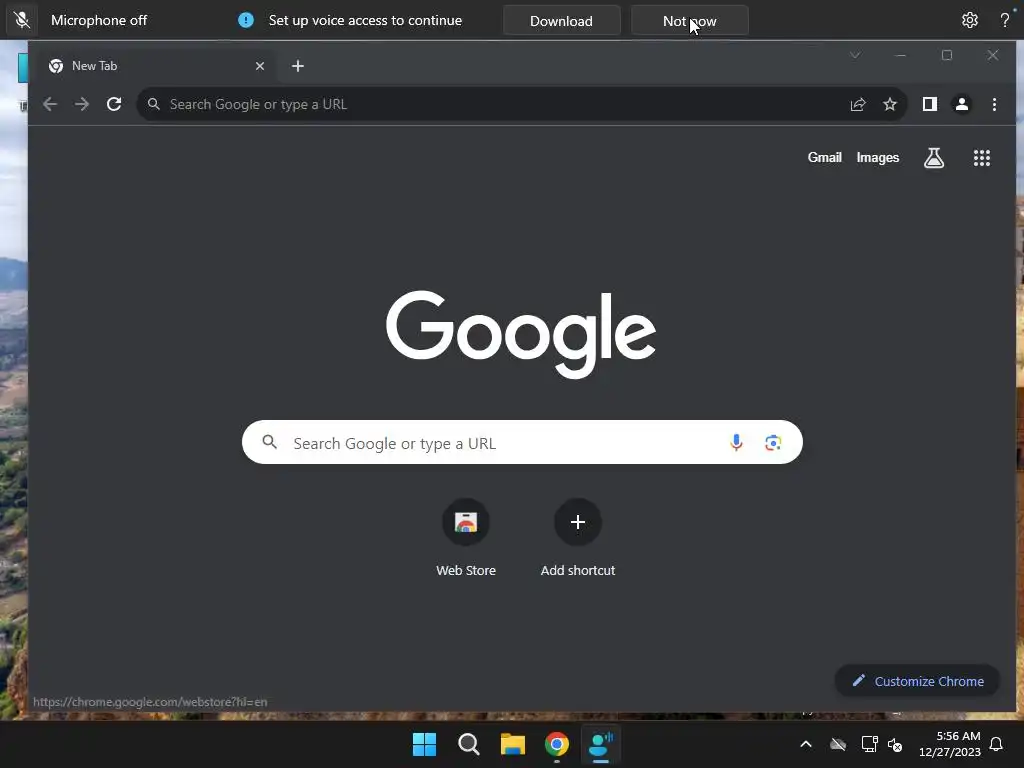The height and width of the screenshot is (768, 1024).
Task: Toggle the Chrome side panel icon
Action: coord(929,104)
